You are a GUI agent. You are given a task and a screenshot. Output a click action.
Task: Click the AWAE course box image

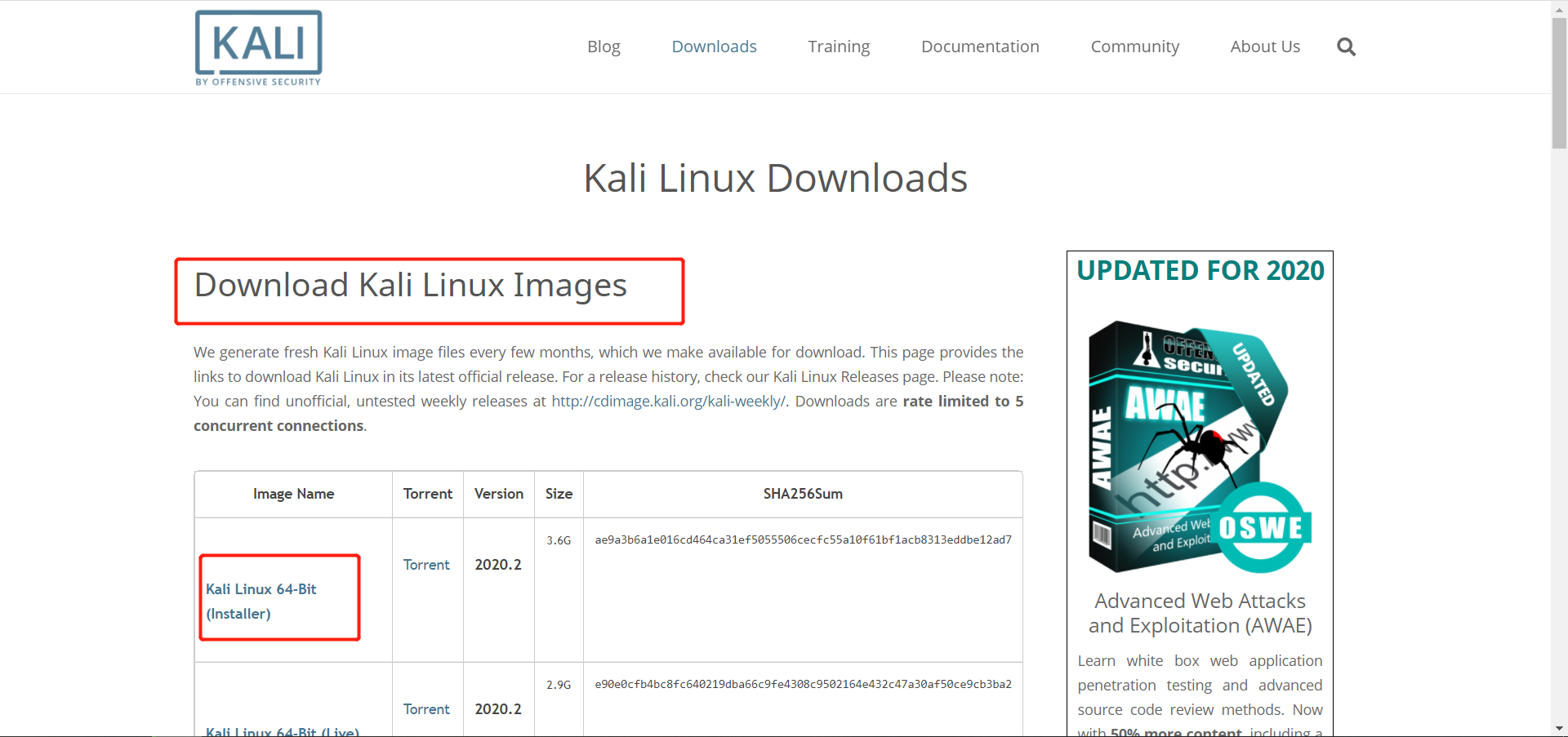click(1200, 446)
